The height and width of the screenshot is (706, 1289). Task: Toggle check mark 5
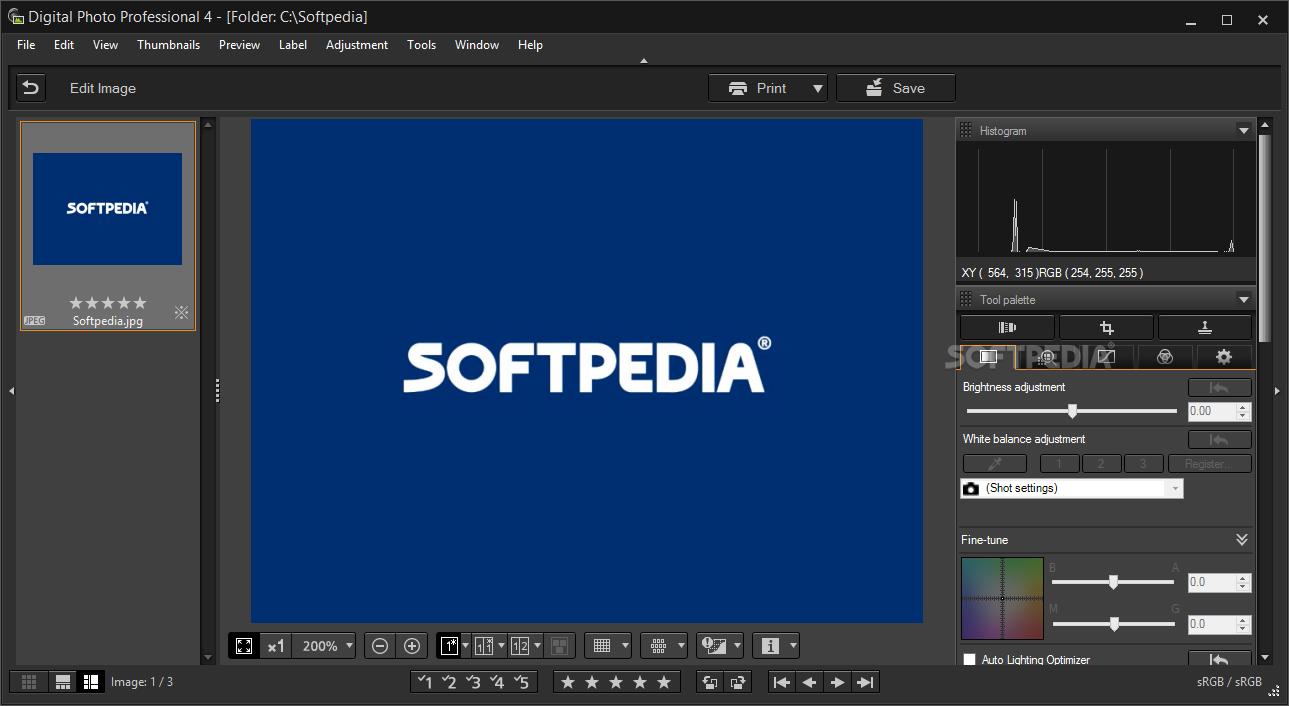[x=523, y=682]
